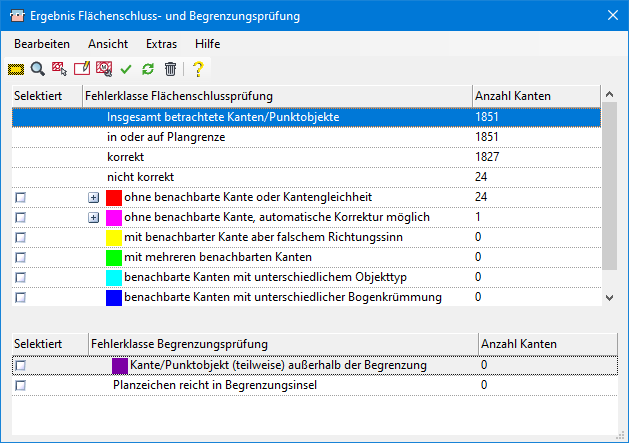629x443 pixels.
Task: Enable checkbox for 'Planzeichen reicht in Begrenzungsinsel'
Action: click(20, 386)
